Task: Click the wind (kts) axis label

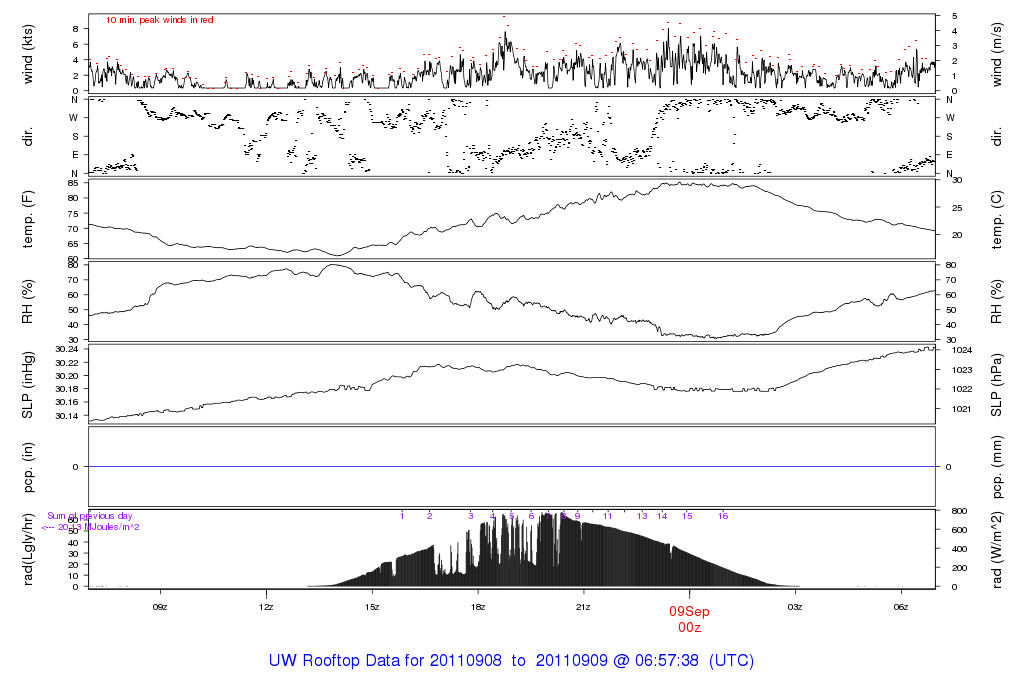Action: pyautogui.click(x=28, y=54)
